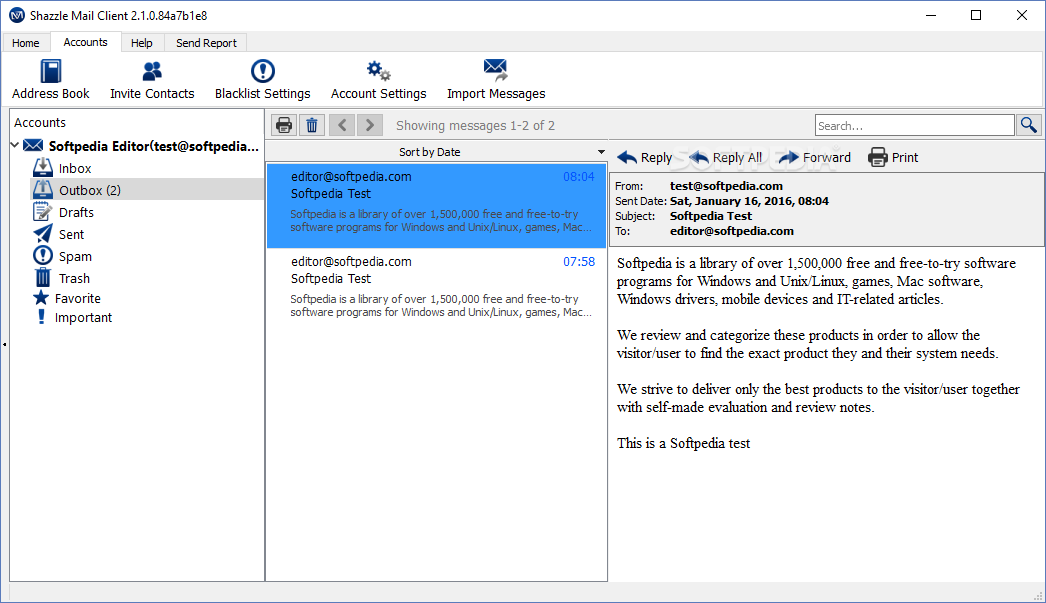Switch to the Home tab

pos(25,43)
